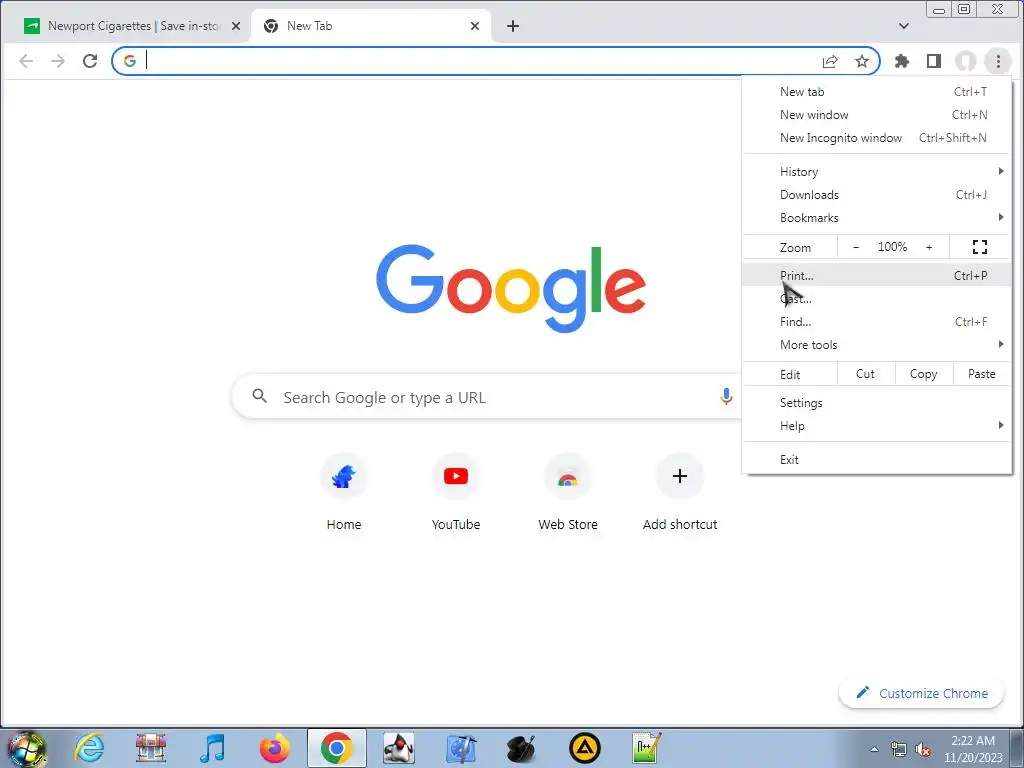Expand the More tools submenu
This screenshot has height=768, width=1024.
coord(876,345)
